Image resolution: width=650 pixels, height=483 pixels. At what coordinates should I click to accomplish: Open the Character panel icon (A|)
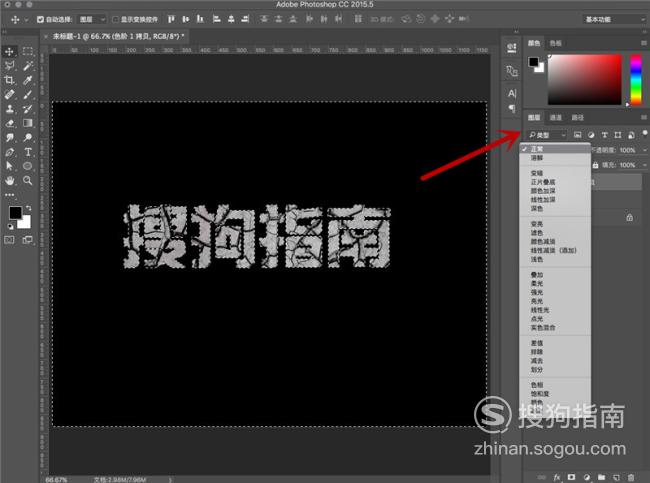[x=512, y=93]
